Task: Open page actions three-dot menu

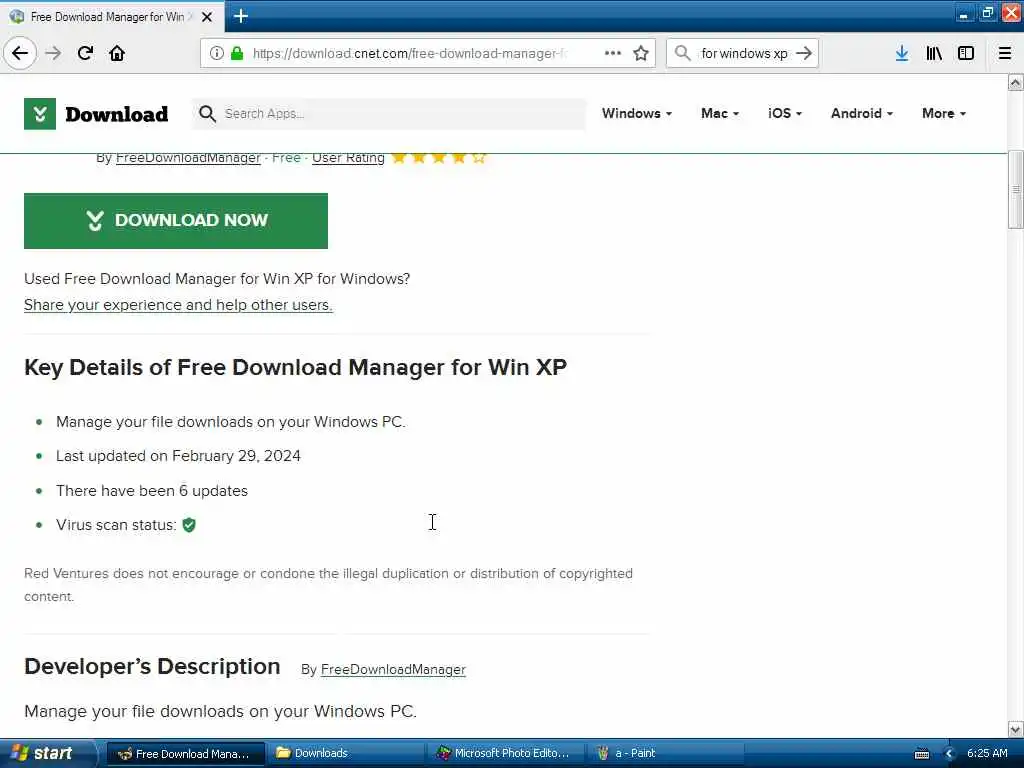Action: click(613, 53)
